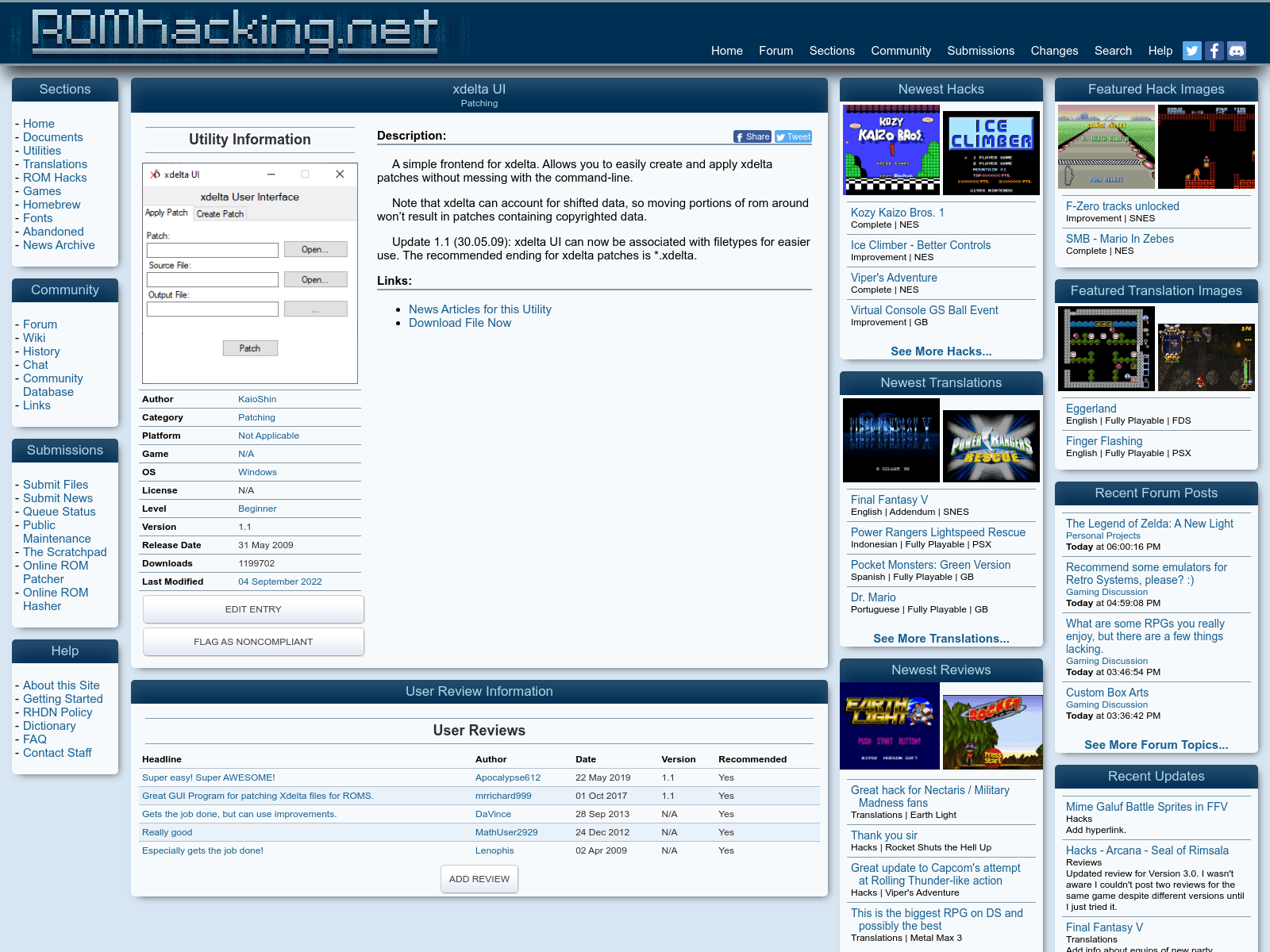
Task: Click the Tweet button
Action: point(793,136)
